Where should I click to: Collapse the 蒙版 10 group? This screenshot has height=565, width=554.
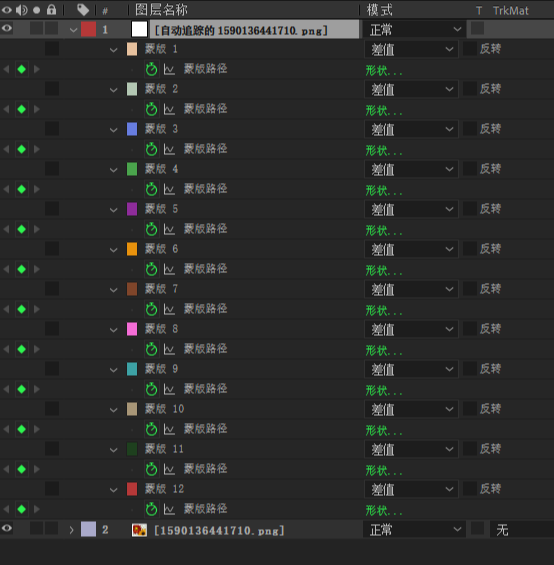coord(114,410)
